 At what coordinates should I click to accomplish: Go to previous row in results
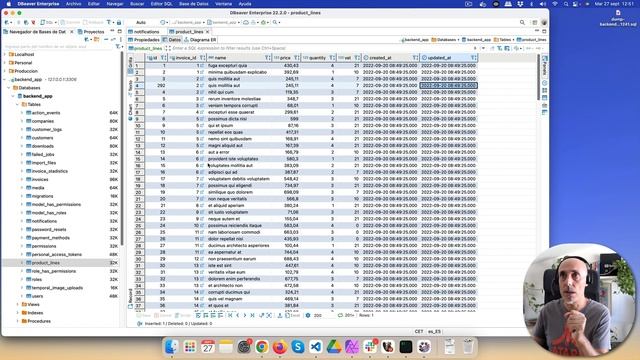(x=238, y=316)
